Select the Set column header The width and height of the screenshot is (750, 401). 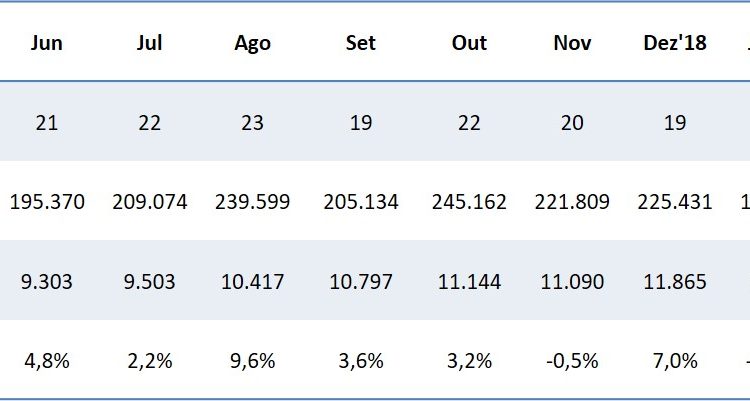pyautogui.click(x=361, y=43)
